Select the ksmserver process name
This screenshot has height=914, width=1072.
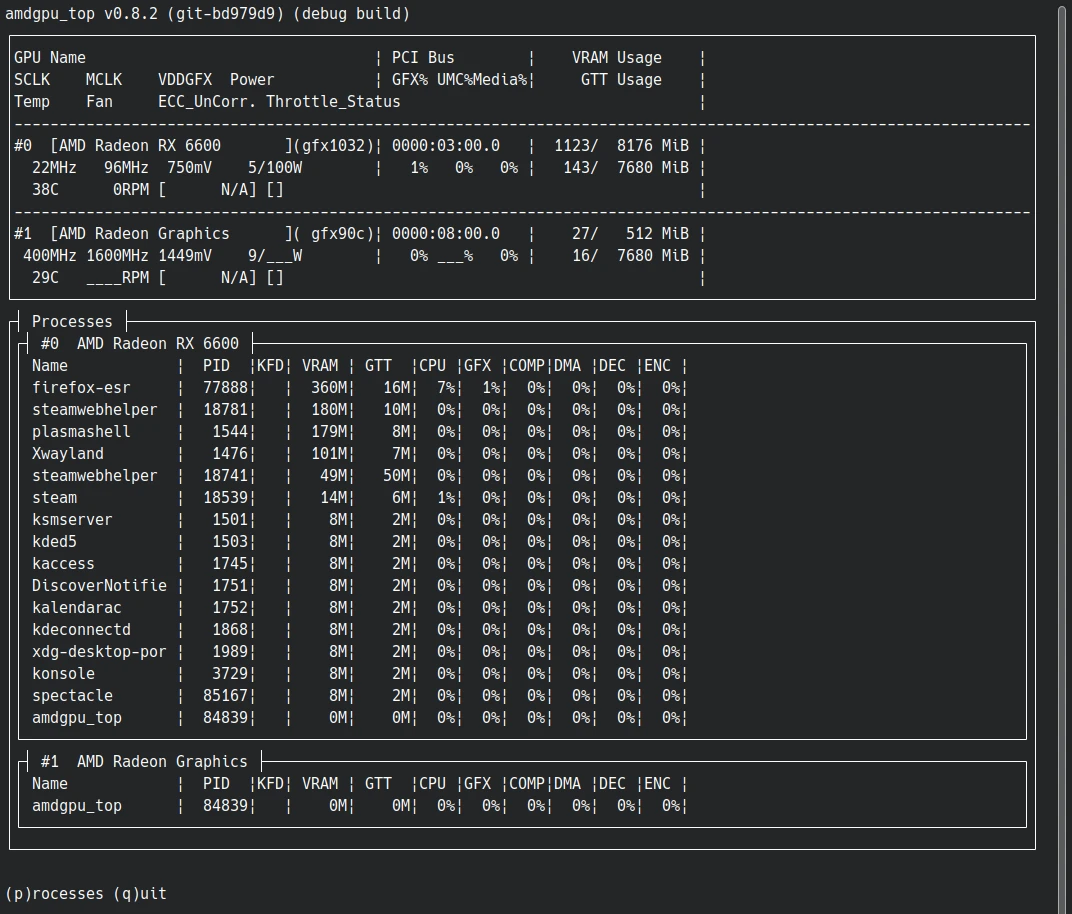click(72, 520)
